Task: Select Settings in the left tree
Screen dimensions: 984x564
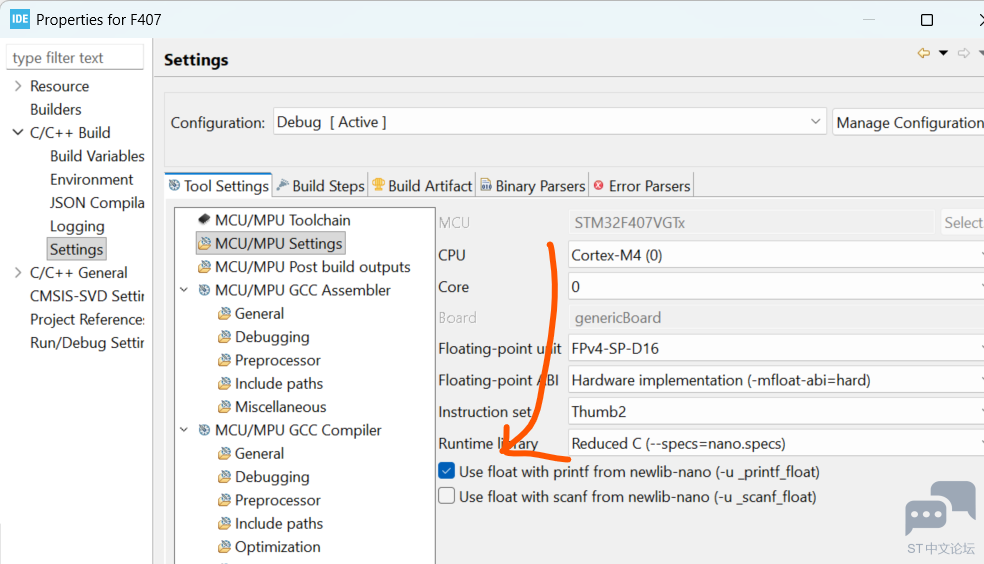Action: tap(77, 249)
